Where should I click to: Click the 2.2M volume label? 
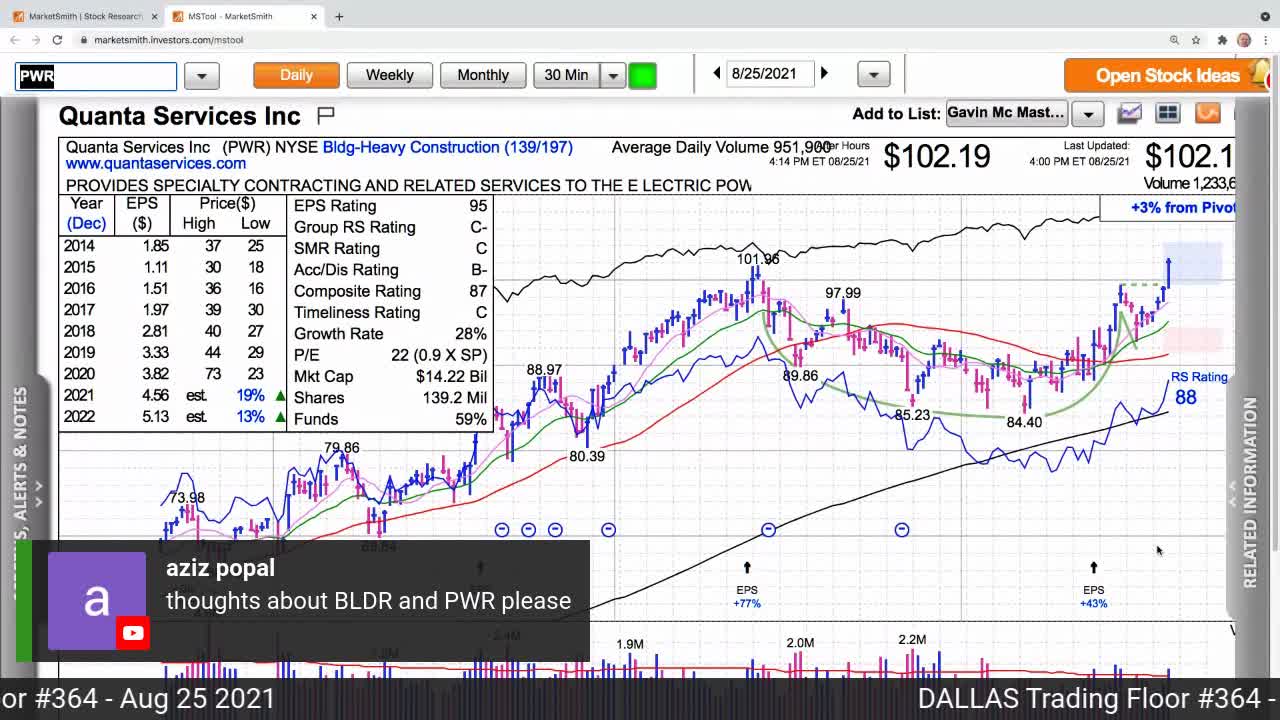pos(912,639)
